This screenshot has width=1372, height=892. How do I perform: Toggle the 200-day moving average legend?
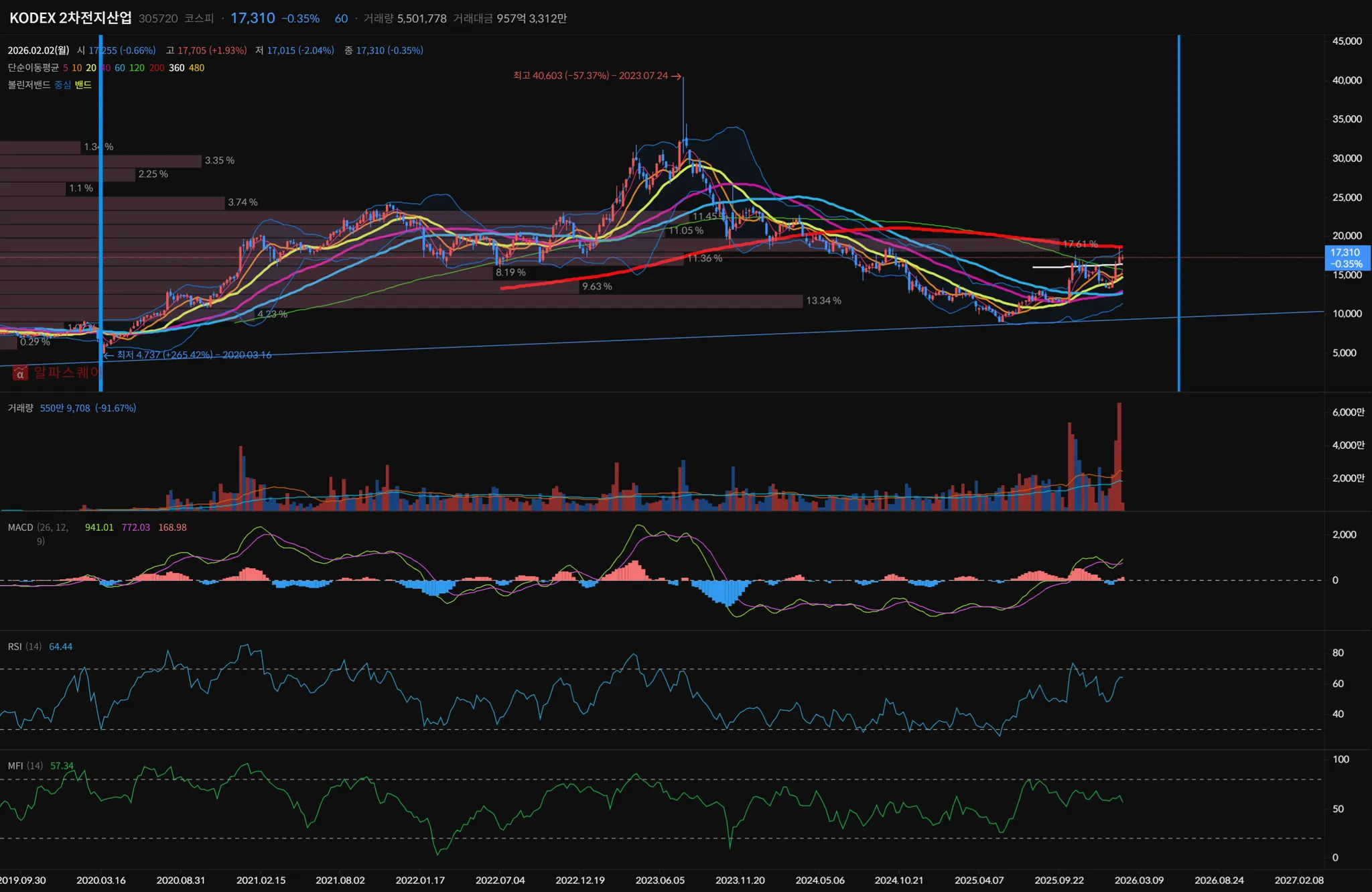(x=157, y=68)
